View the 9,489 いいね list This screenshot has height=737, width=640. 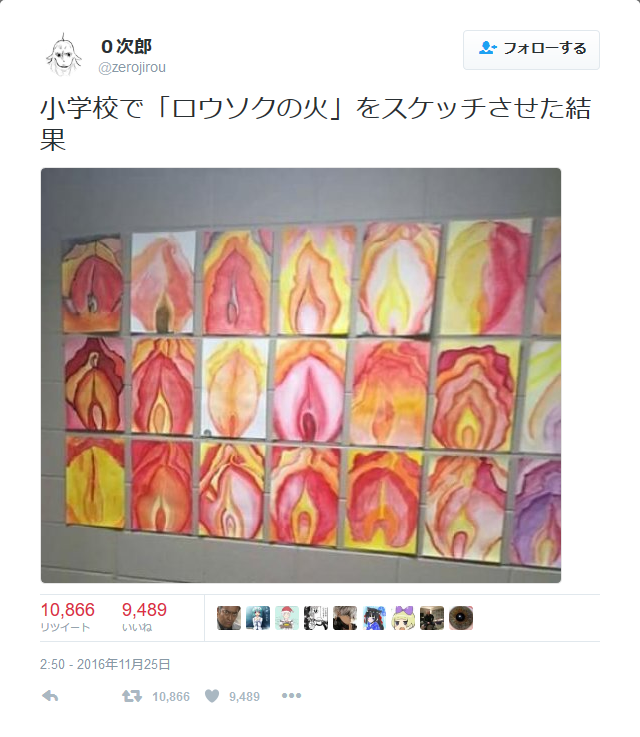[x=144, y=617]
